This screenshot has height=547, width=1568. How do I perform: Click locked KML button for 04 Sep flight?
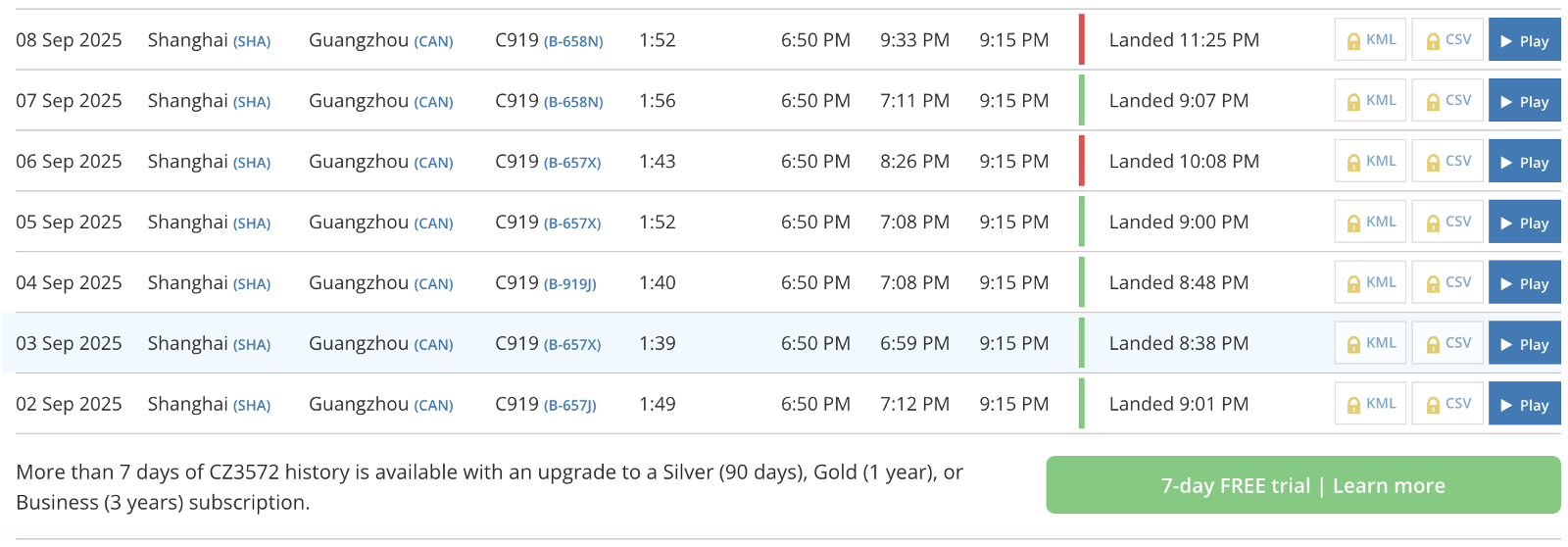coord(1371,283)
